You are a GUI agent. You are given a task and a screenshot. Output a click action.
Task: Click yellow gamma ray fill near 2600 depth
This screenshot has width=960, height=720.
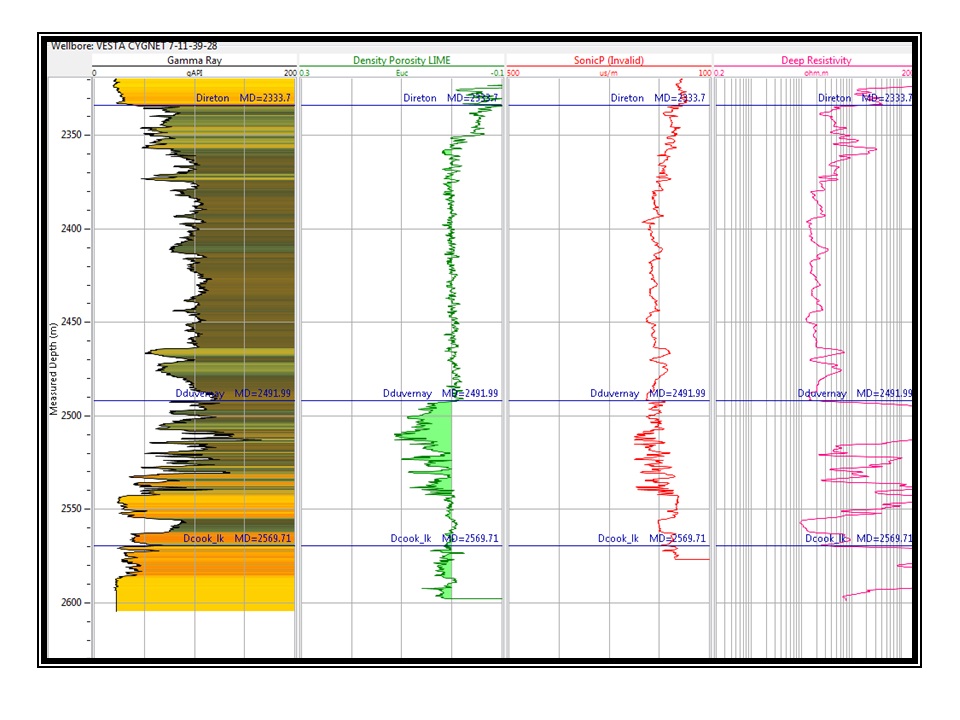pos(200,598)
